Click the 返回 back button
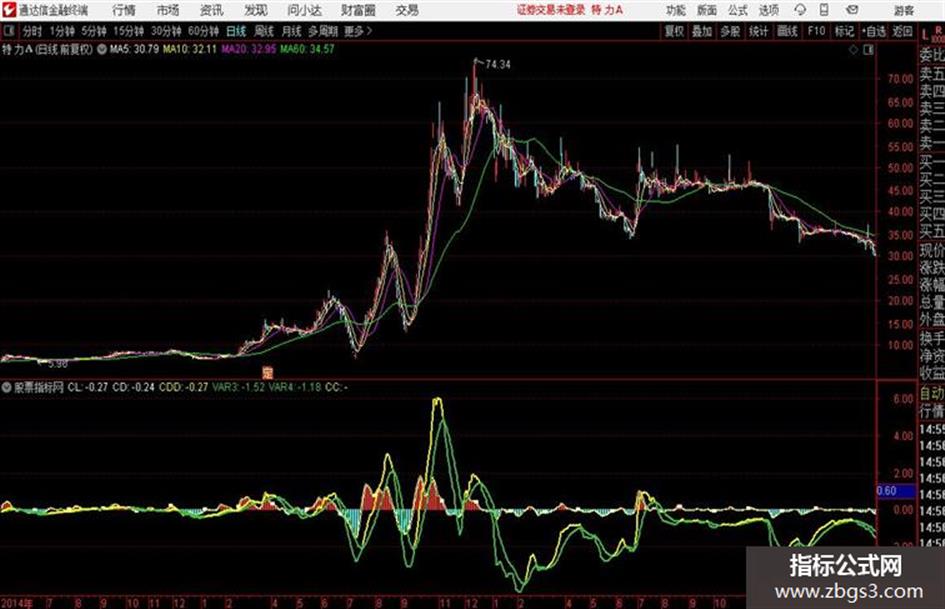Viewport: 945px width, 609px height. point(902,31)
